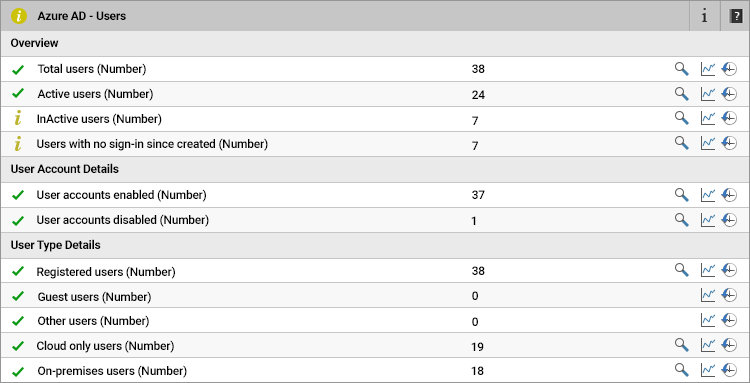The image size is (750, 383).
Task: Open the help question mark button
Action: pos(735,16)
